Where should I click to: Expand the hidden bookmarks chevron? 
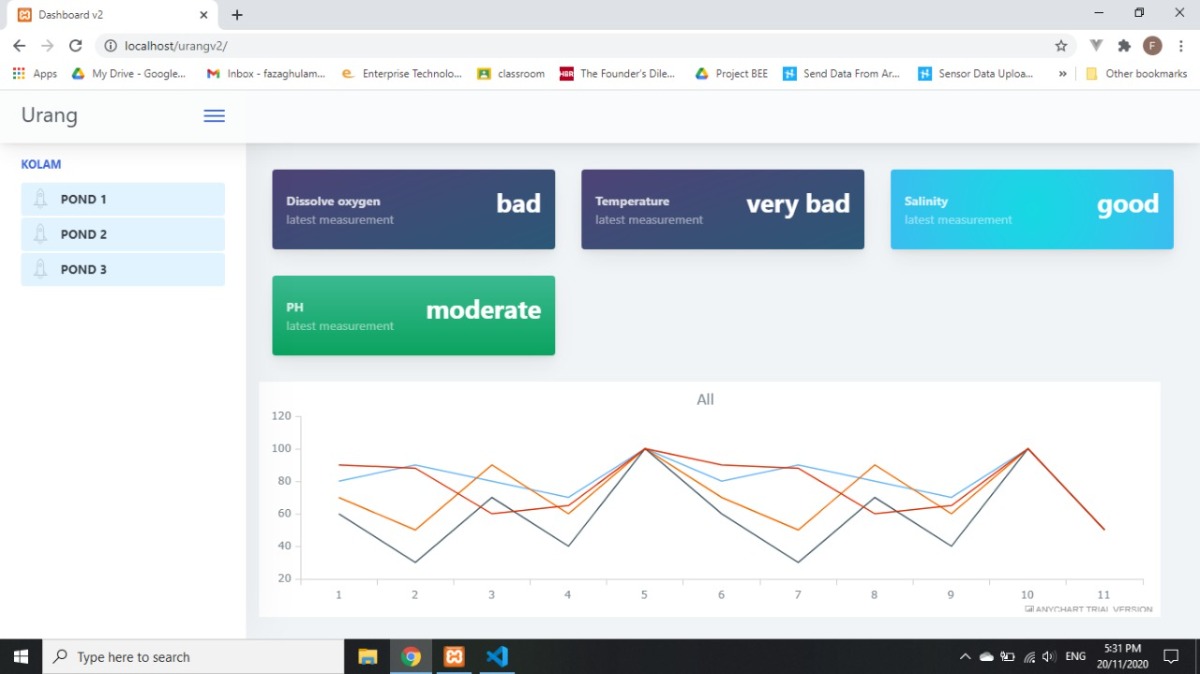1062,73
